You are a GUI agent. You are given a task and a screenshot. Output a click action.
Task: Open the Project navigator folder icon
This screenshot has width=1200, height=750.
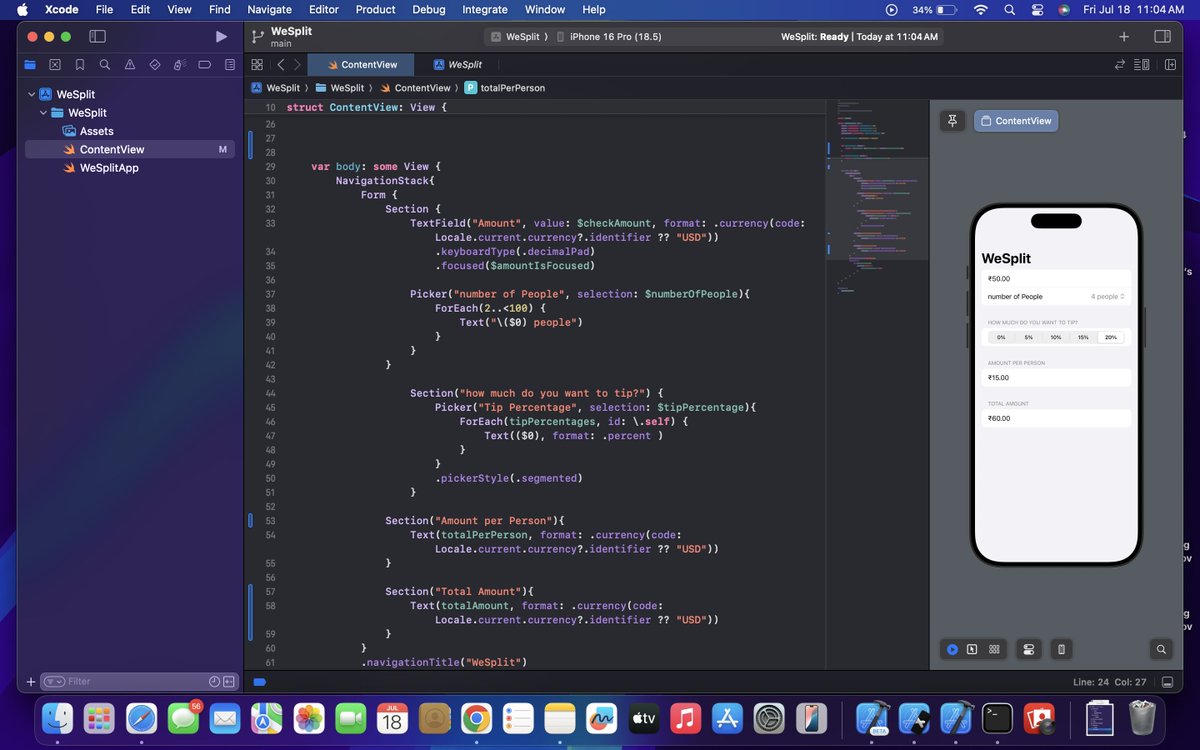(x=30, y=65)
